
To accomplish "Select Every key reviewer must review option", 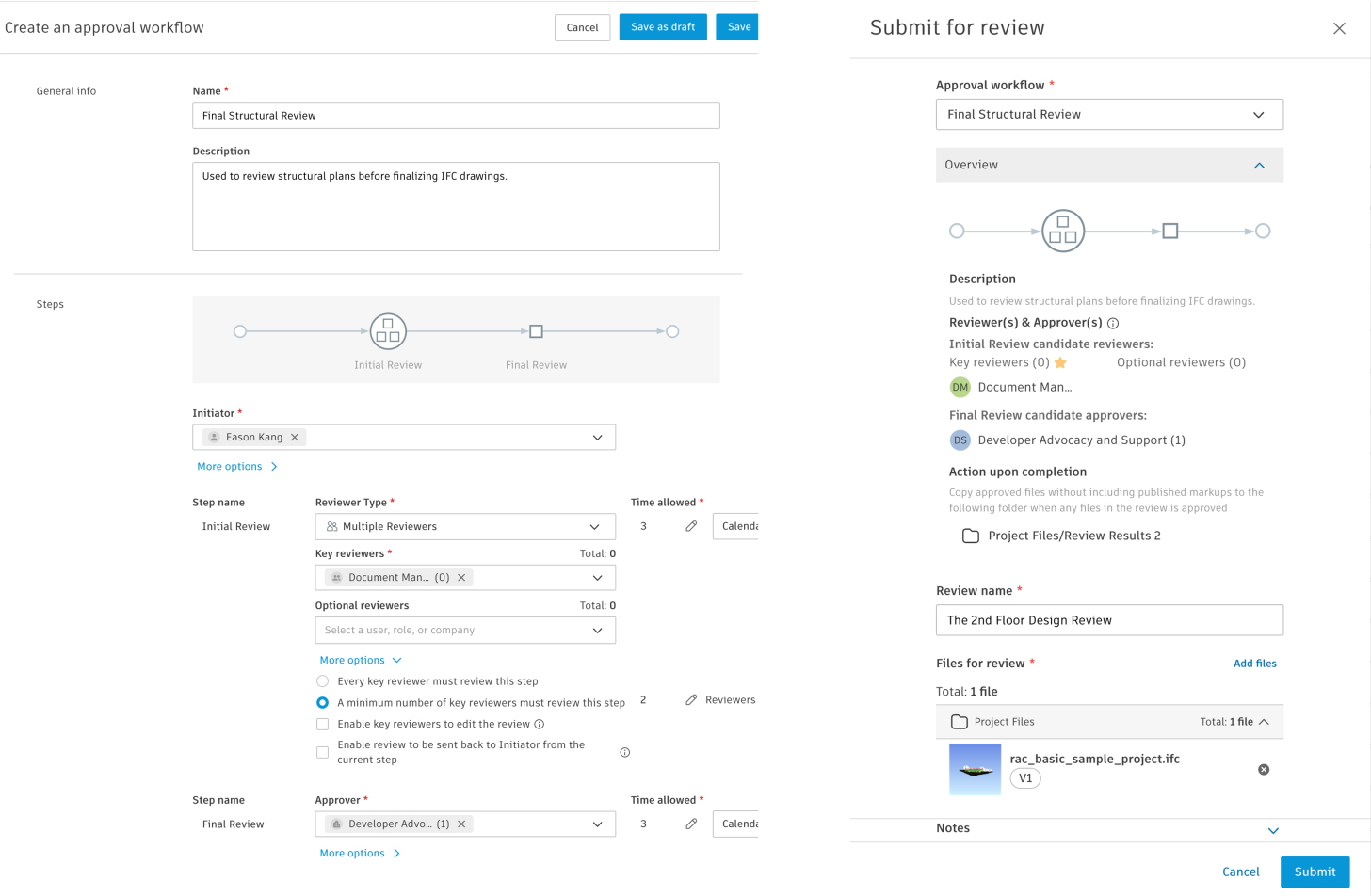I will pyautogui.click(x=322, y=681).
